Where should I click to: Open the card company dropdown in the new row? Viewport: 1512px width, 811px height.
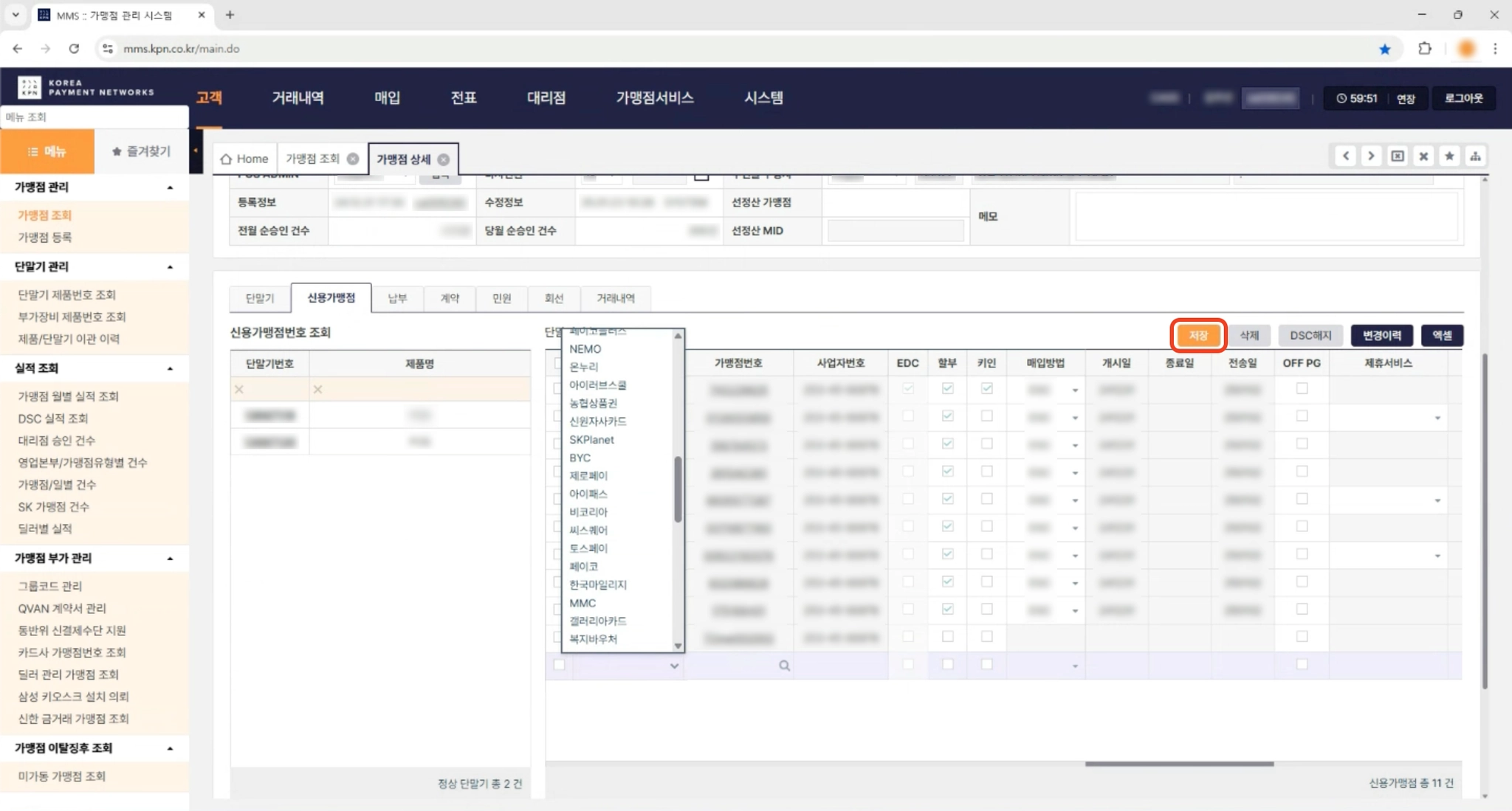673,666
